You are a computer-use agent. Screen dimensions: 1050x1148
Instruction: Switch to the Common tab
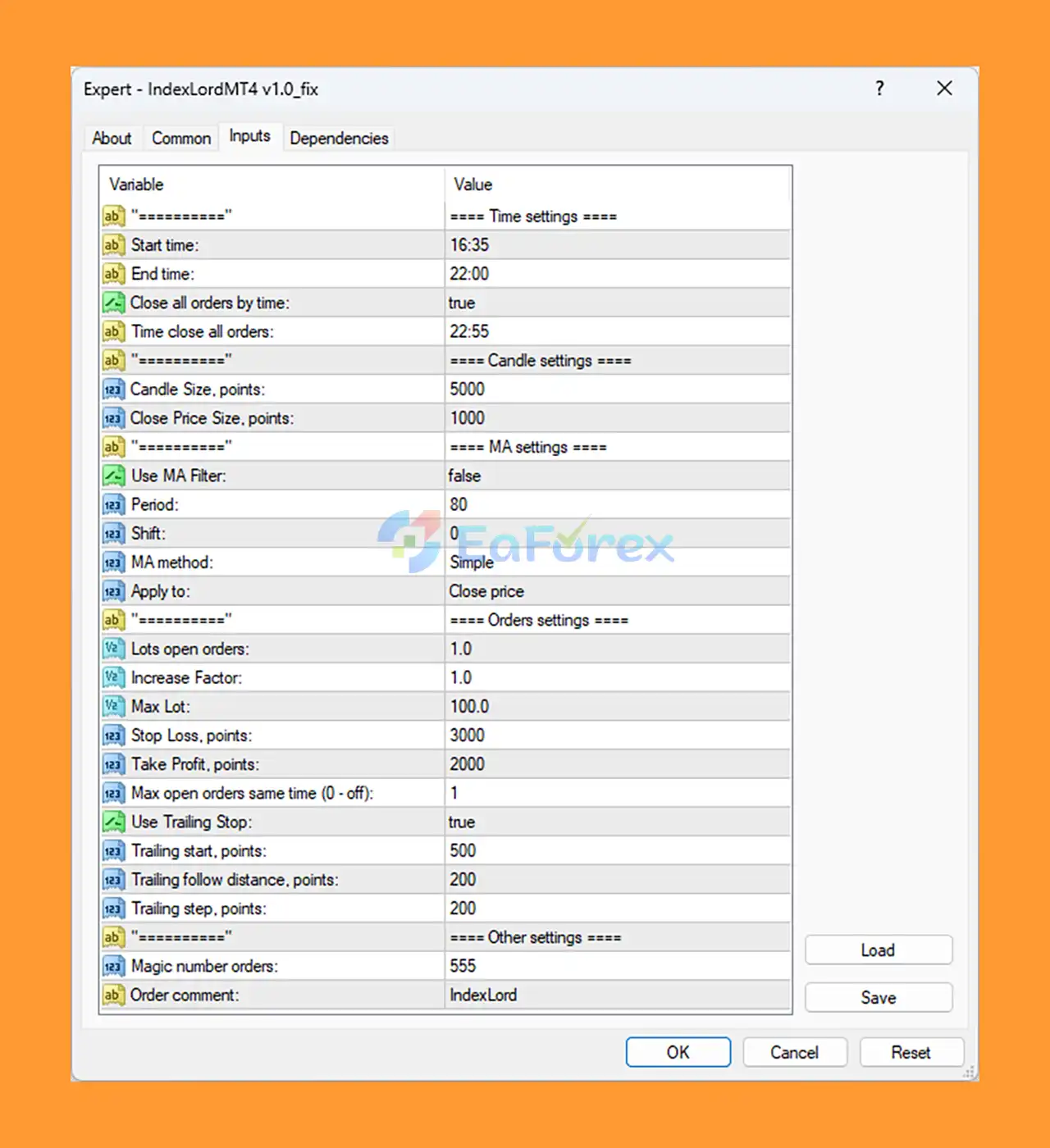[181, 138]
